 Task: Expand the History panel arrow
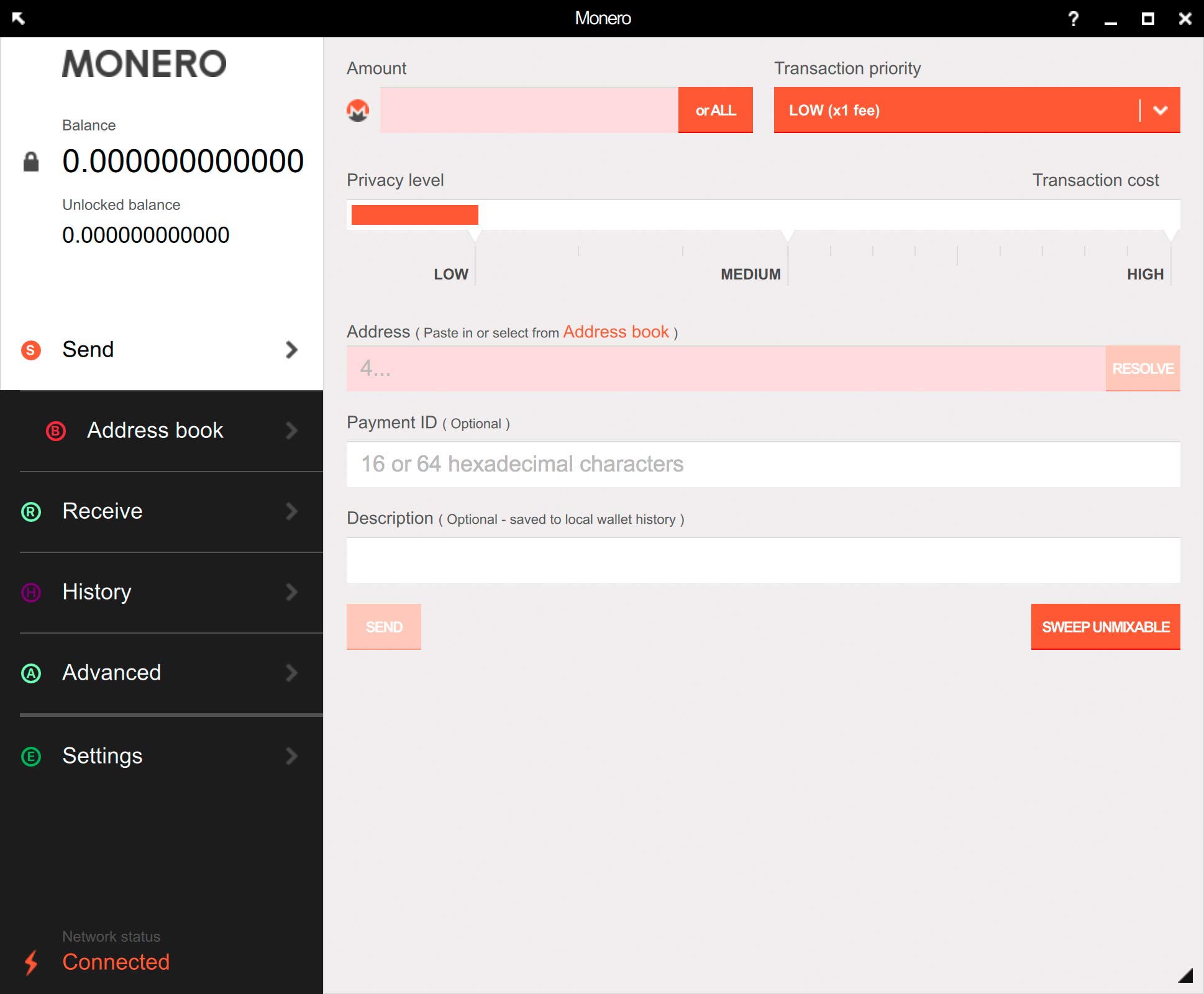290,592
